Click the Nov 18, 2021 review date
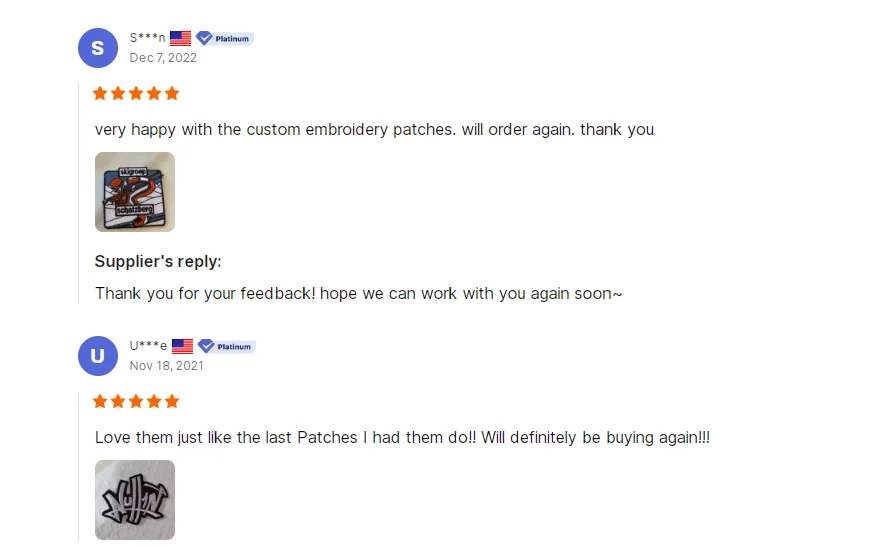876x547 pixels. (166, 366)
